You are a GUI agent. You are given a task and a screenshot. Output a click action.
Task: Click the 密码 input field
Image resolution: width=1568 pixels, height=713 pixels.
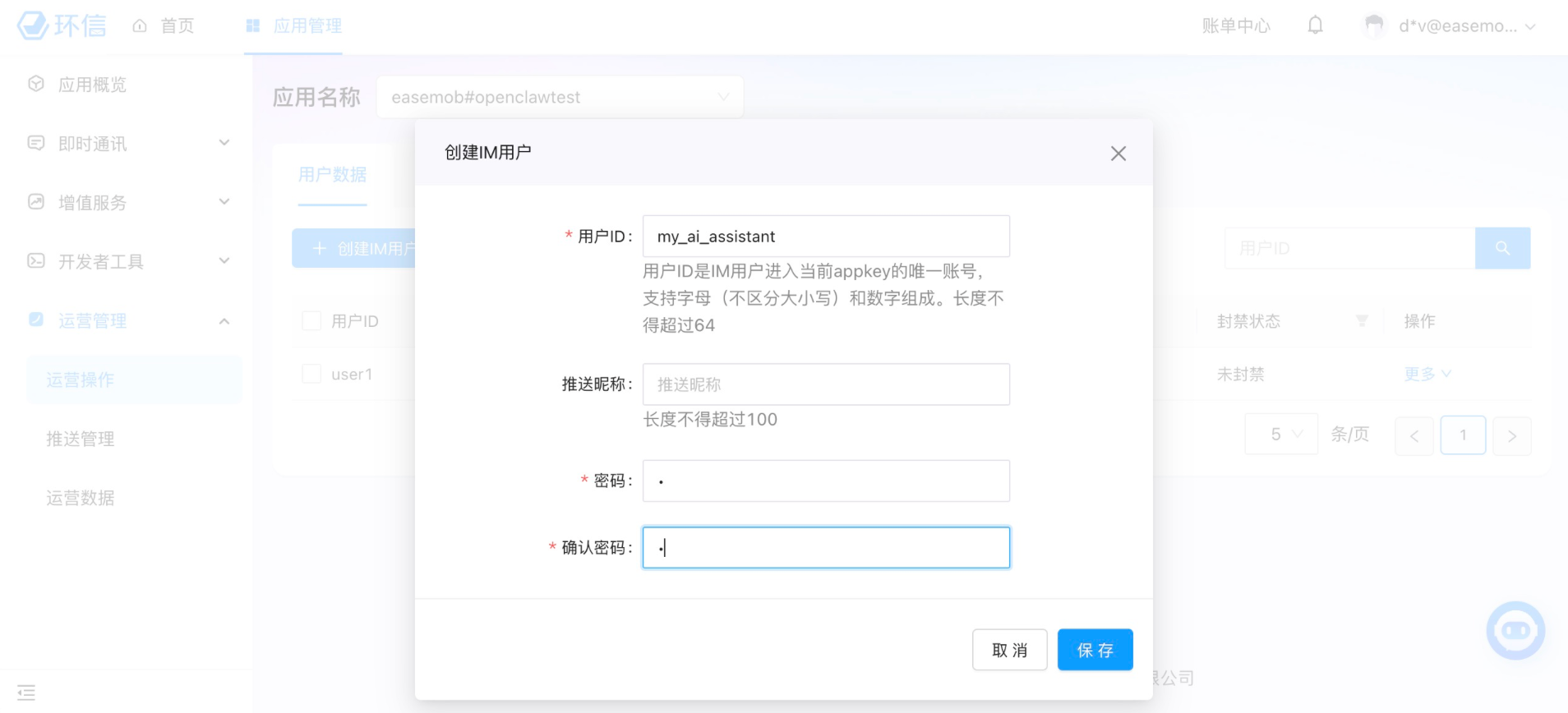[826, 481]
